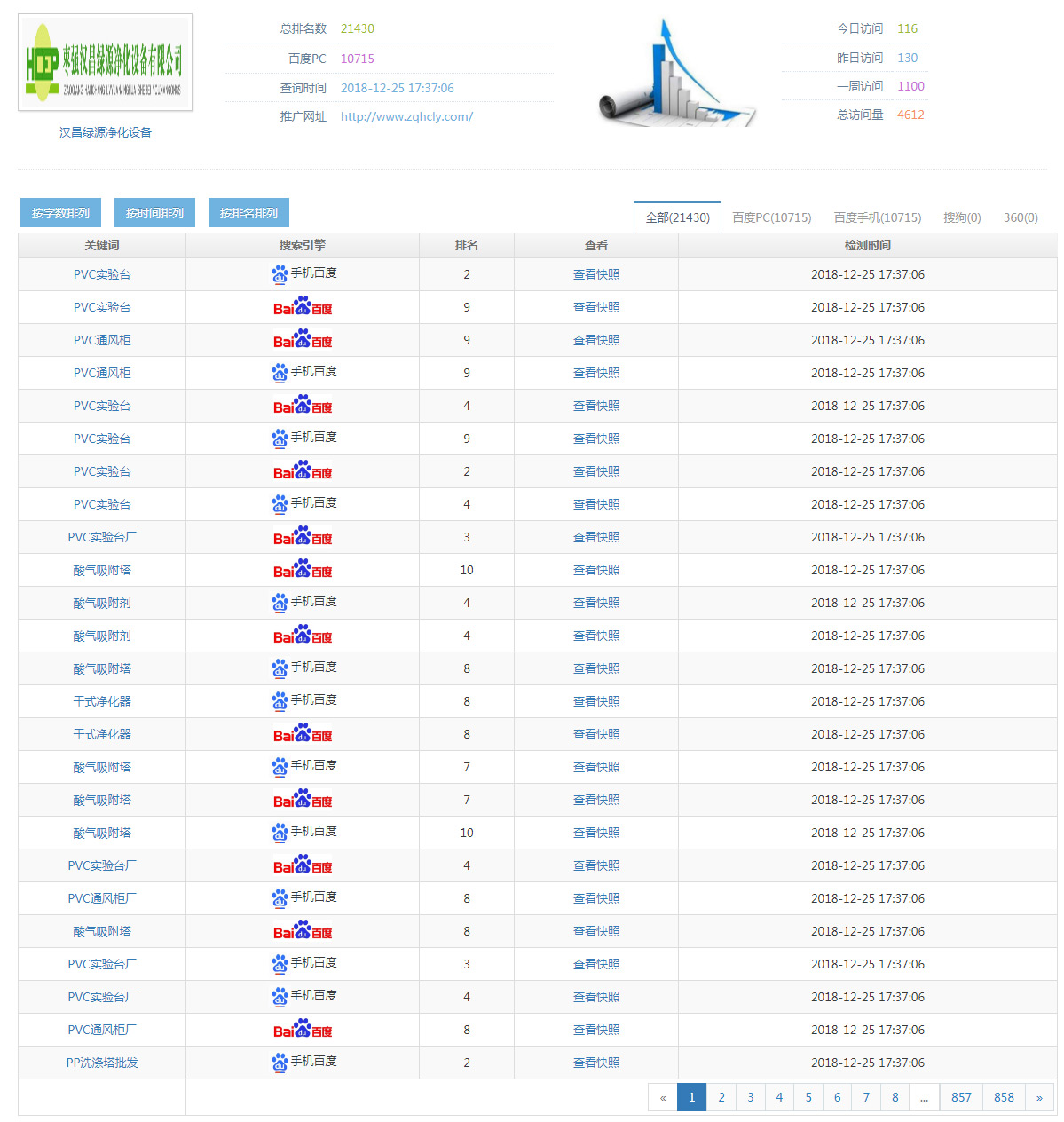Switch to the 百度手机(10715) tab

pos(877,217)
